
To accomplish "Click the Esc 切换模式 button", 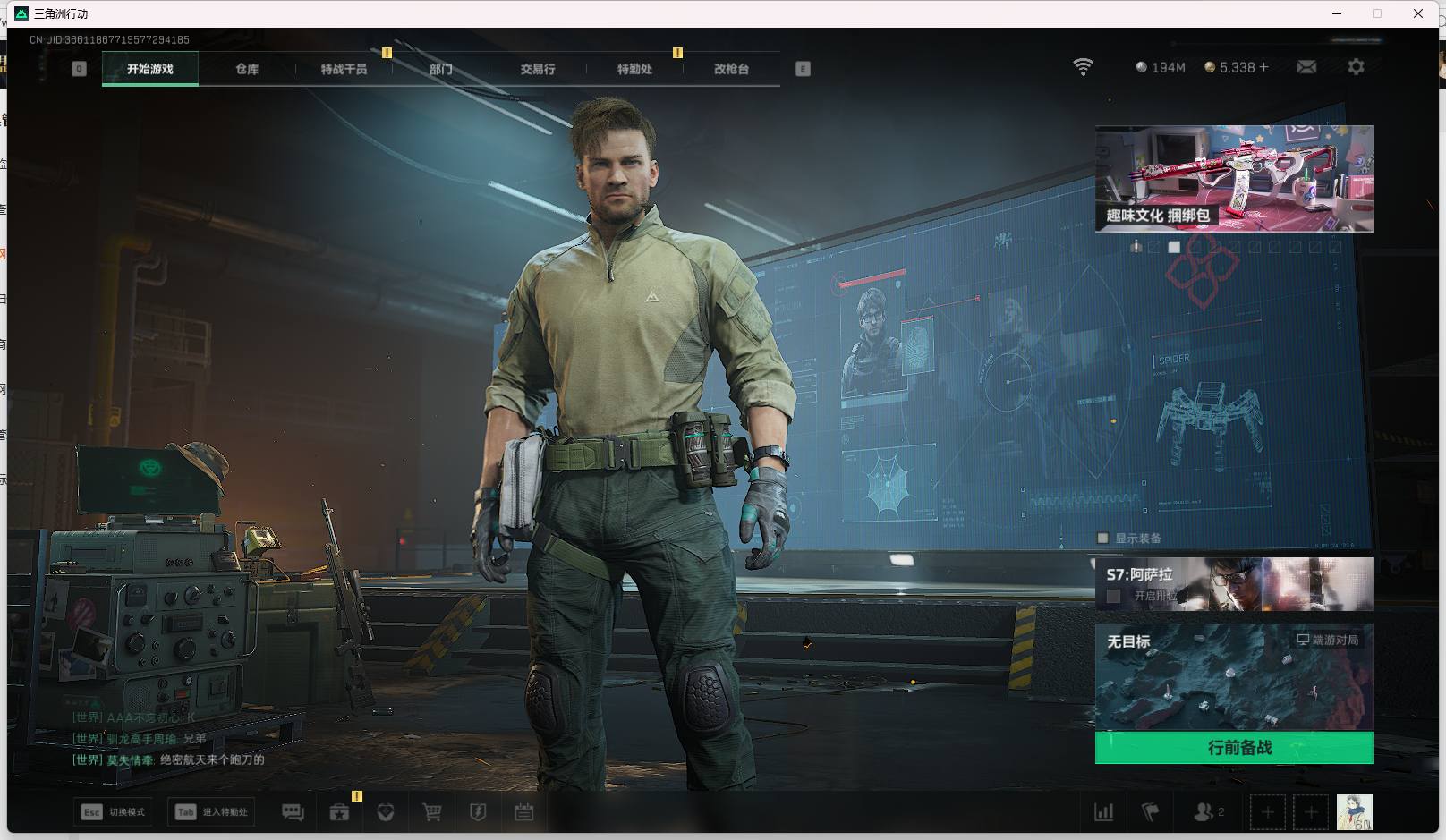I will 113,811.
